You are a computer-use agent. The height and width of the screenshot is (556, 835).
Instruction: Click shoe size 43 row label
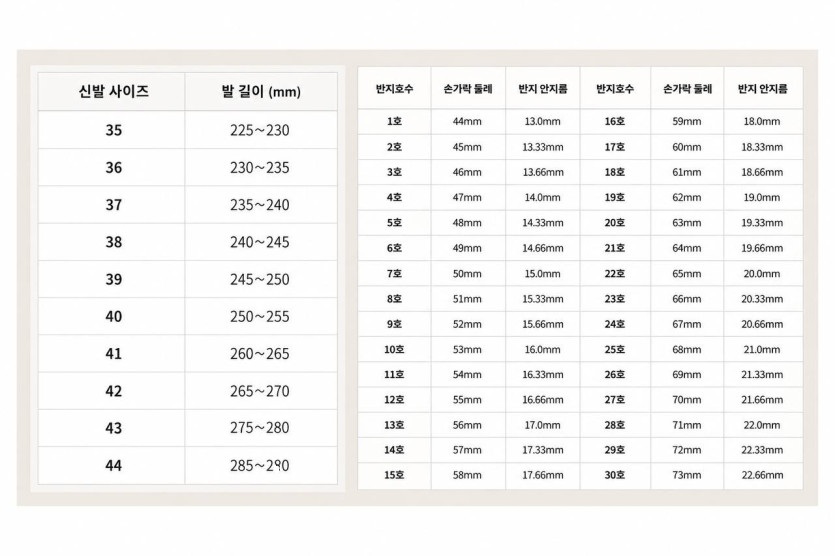111,428
